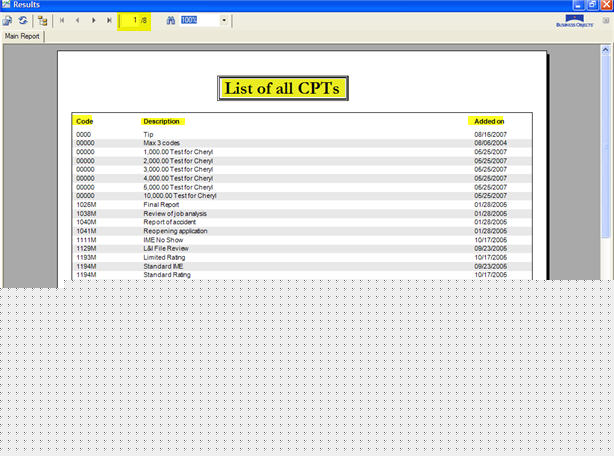
Task: Click the Limited Rating description
Action: click(x=164, y=258)
